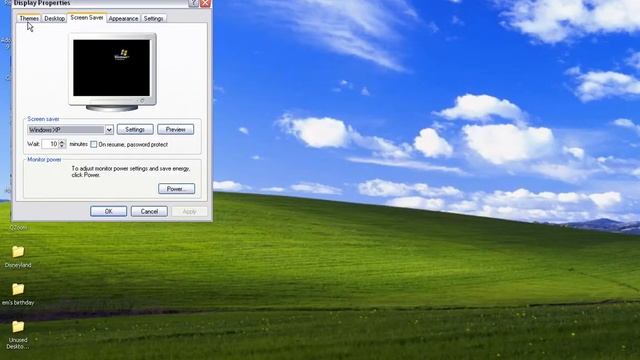
Task: Expand the screen saver dropdown list
Action: [x=109, y=130]
